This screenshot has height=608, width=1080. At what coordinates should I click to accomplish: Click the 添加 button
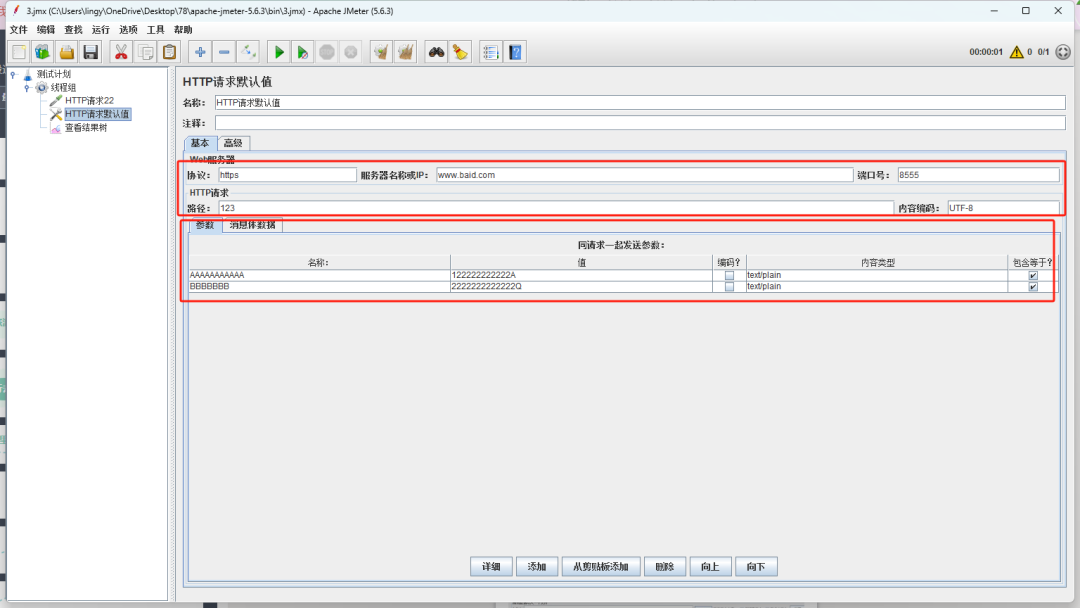tap(536, 567)
